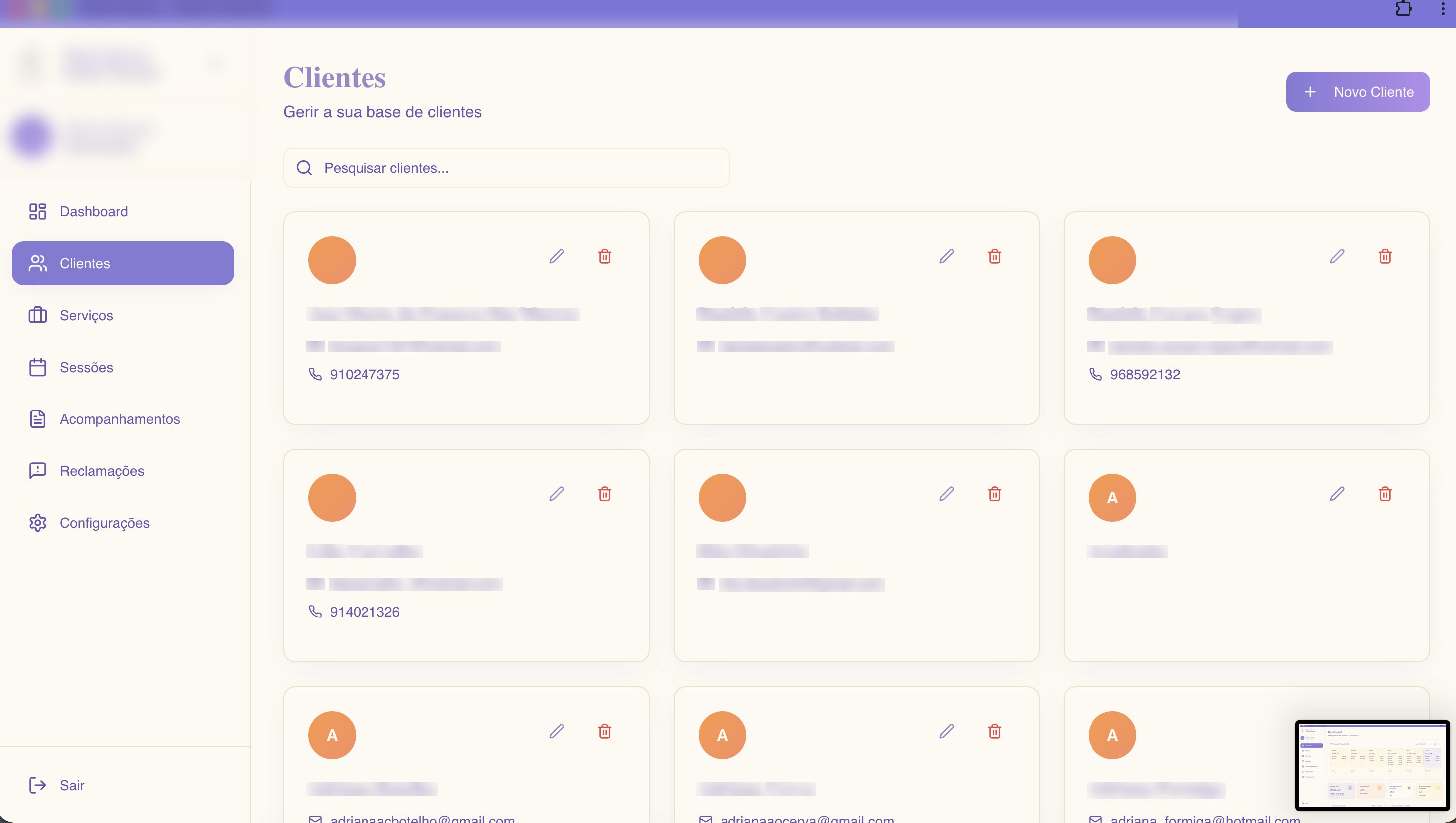Click the browser extensions puzzle icon

click(1404, 9)
